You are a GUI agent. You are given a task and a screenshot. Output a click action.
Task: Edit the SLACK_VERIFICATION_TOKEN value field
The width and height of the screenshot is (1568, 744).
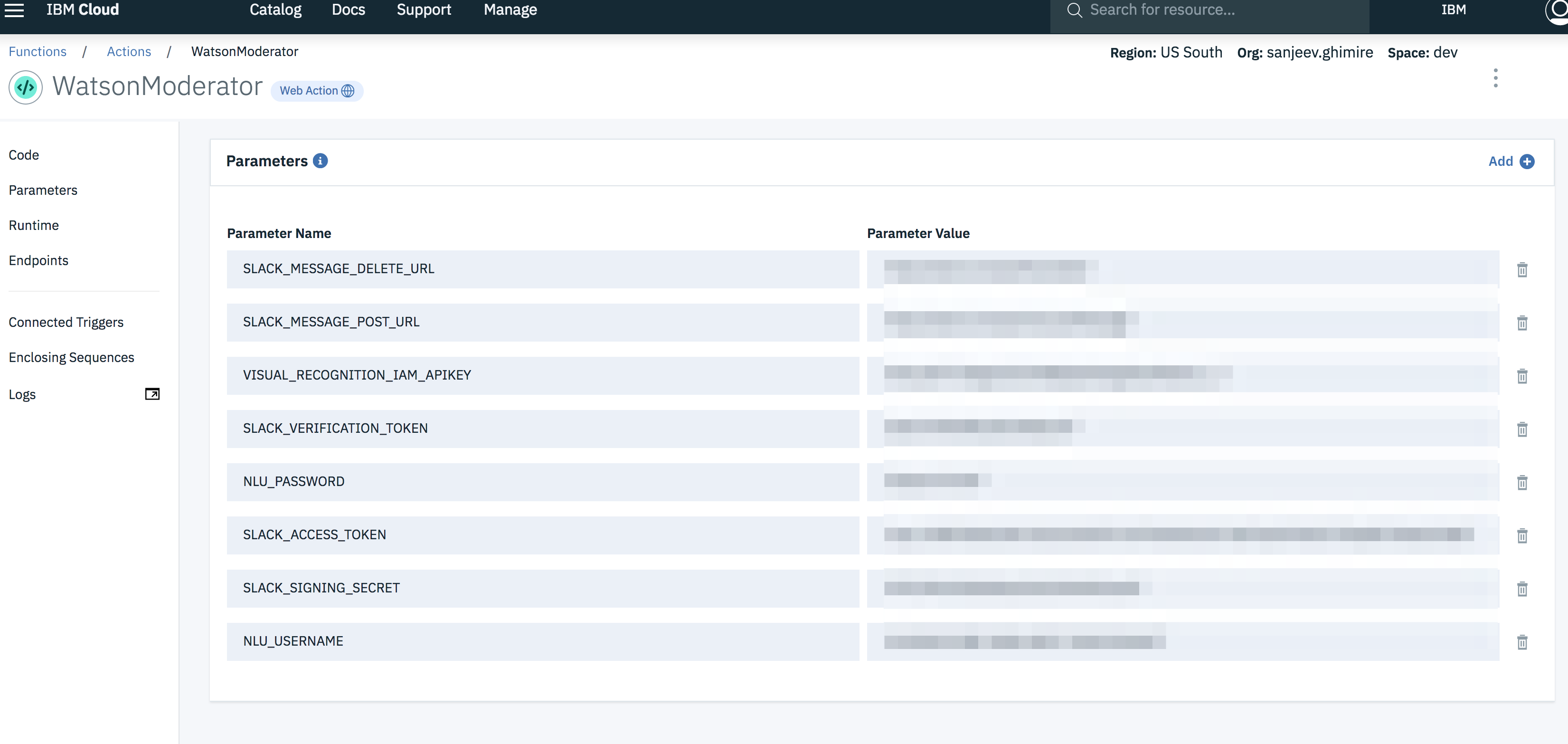point(1183,429)
